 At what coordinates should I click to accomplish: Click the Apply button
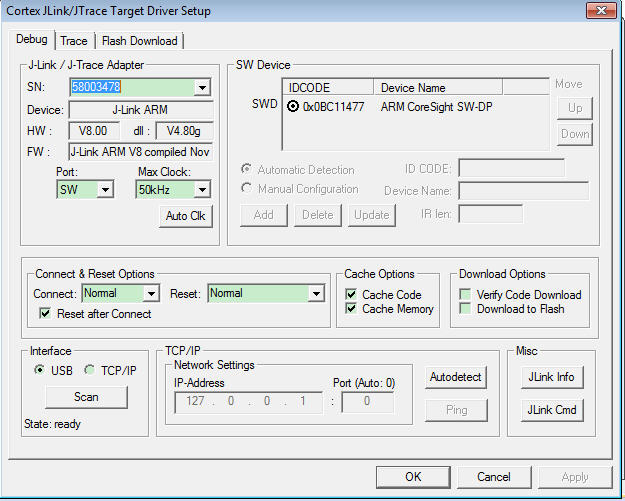(575, 477)
